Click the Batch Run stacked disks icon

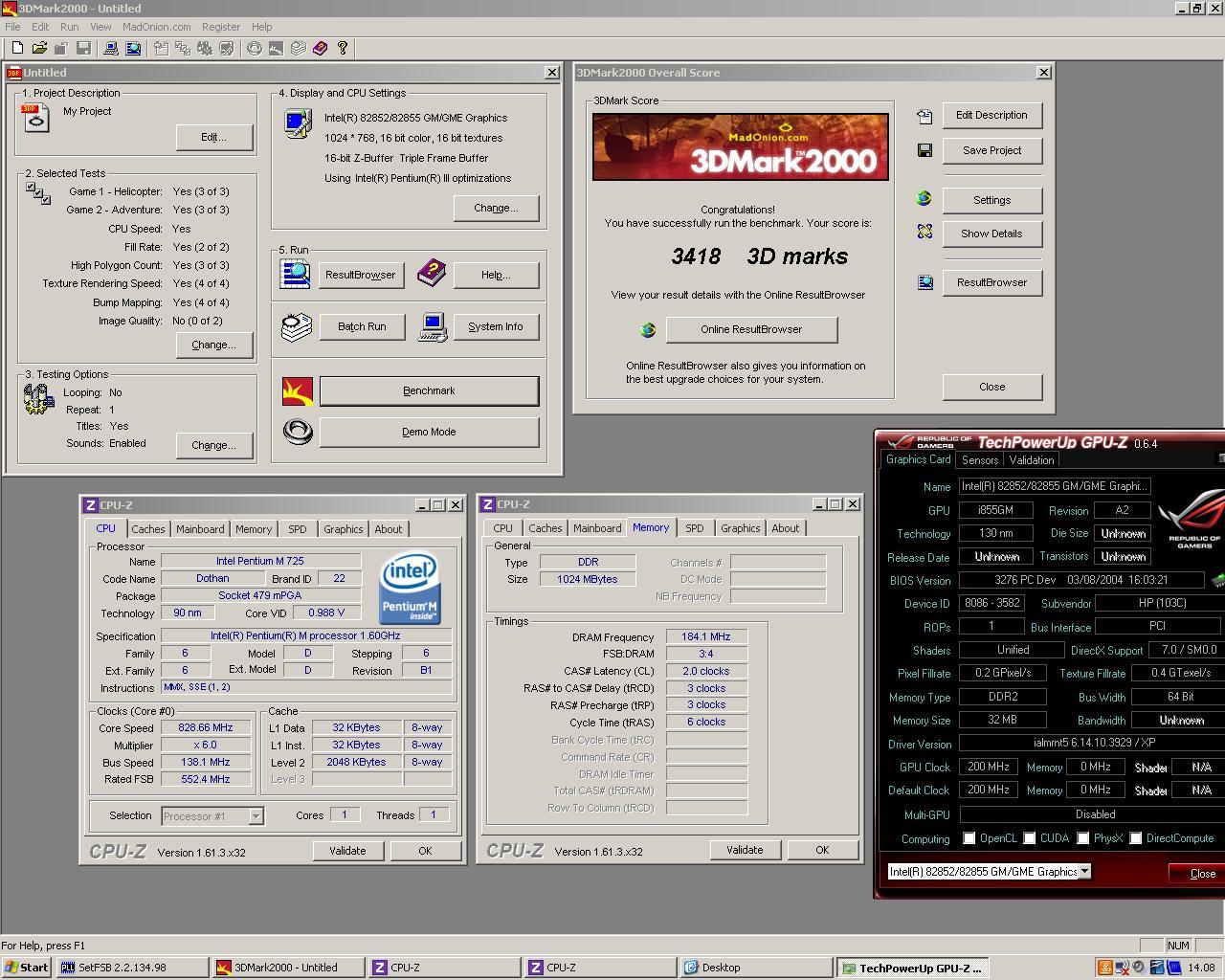coord(297,326)
